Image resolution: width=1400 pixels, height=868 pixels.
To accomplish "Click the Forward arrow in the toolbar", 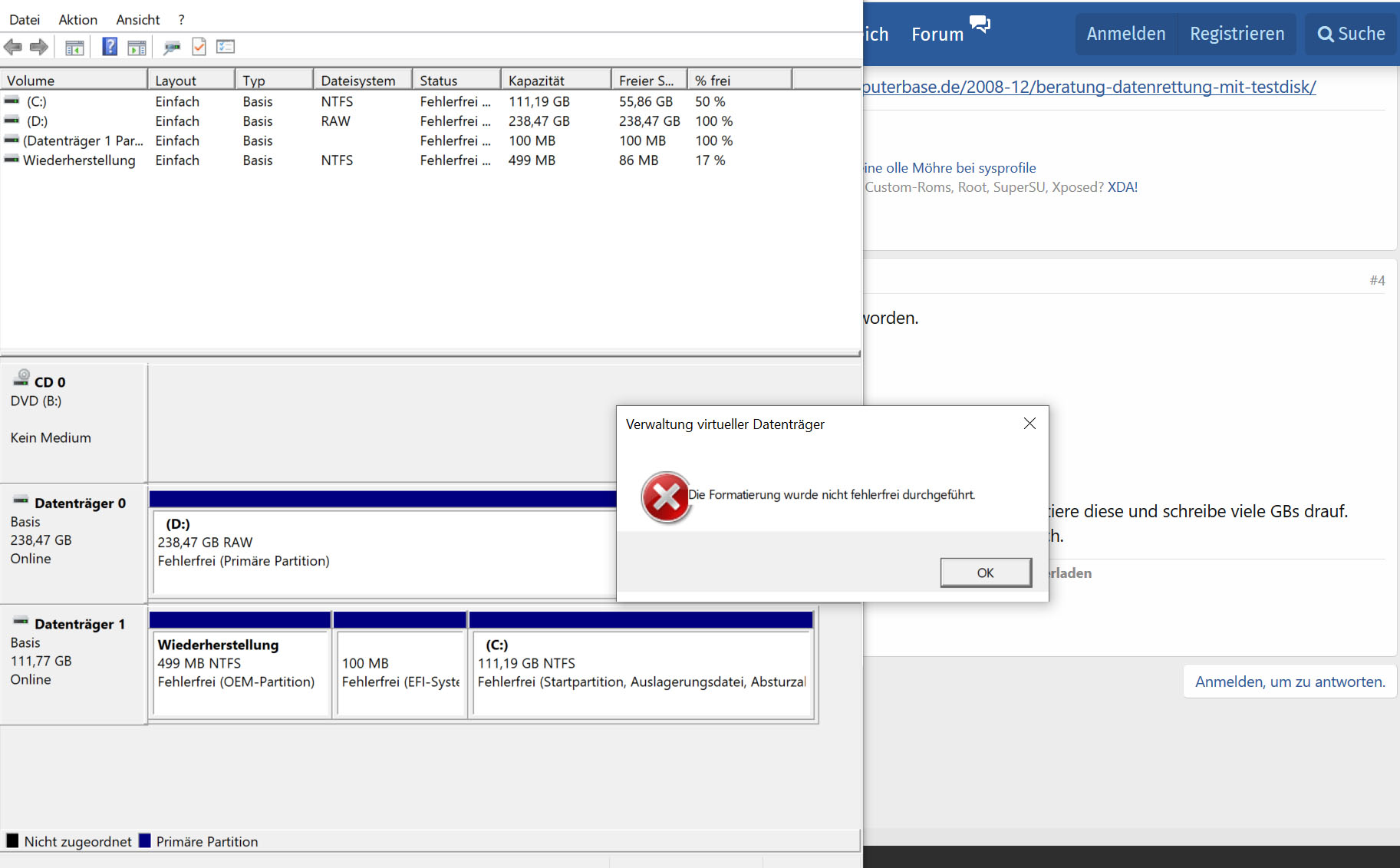I will 39,47.
